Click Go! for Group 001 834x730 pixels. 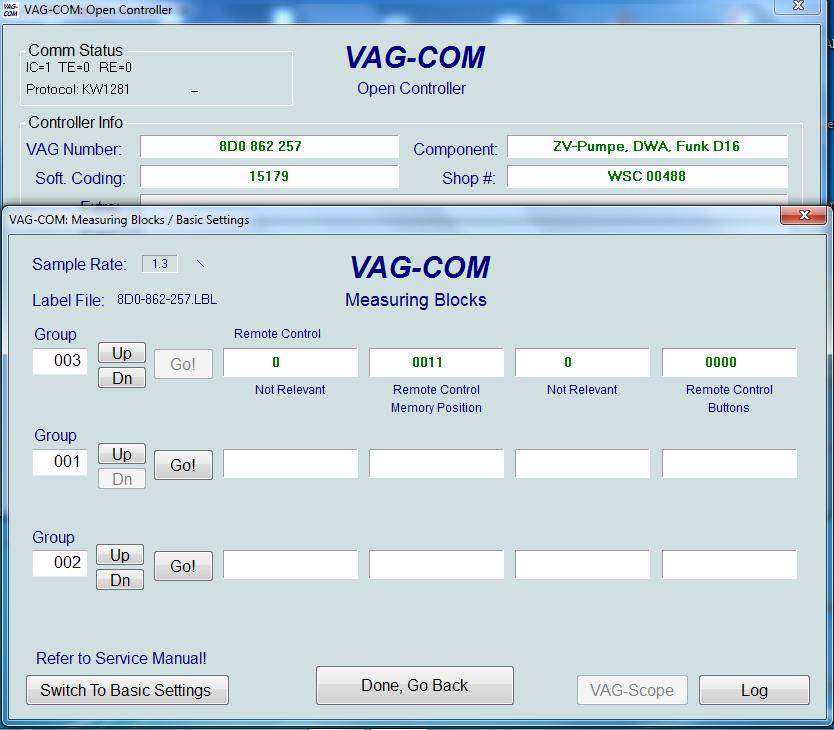pyautogui.click(x=183, y=465)
